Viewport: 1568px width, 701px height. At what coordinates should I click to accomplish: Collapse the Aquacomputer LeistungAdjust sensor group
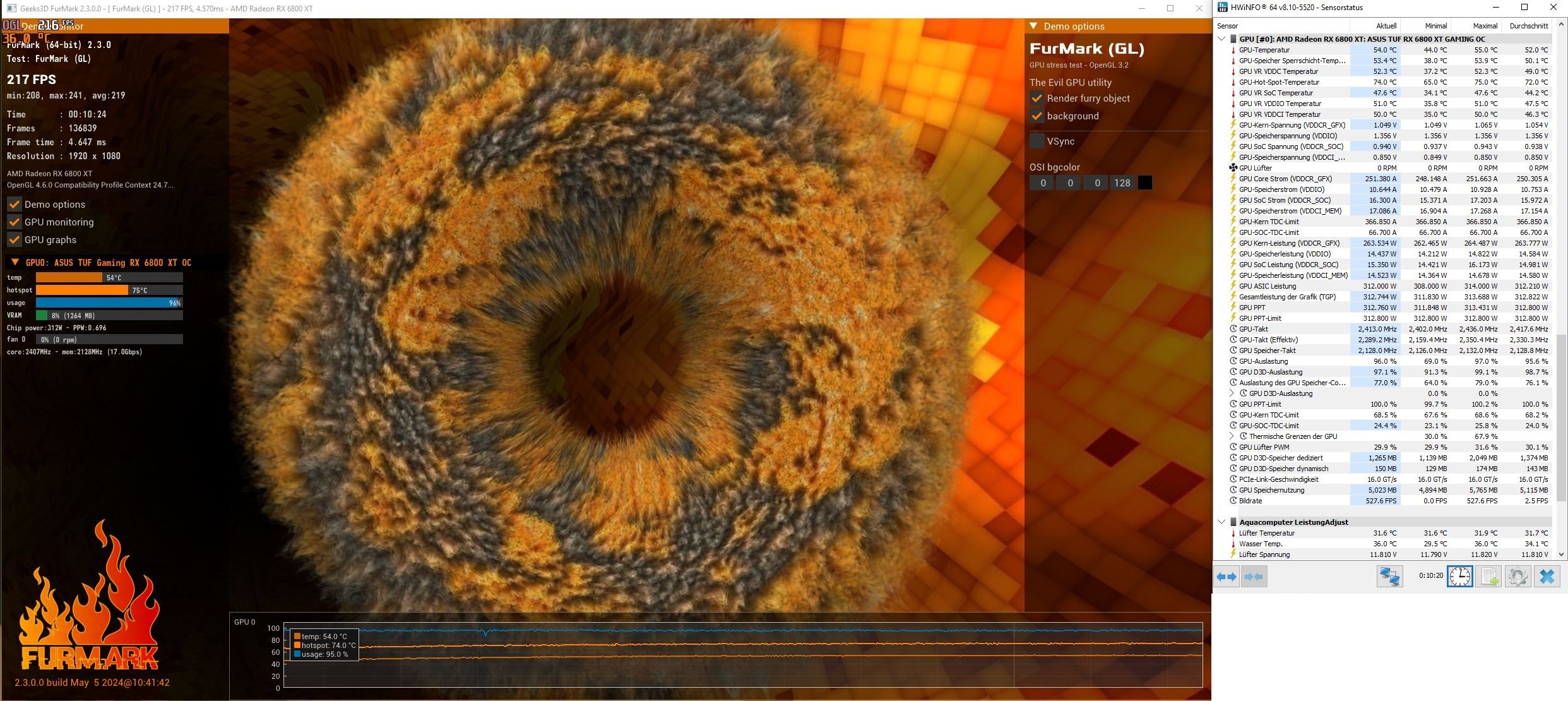tap(1221, 522)
